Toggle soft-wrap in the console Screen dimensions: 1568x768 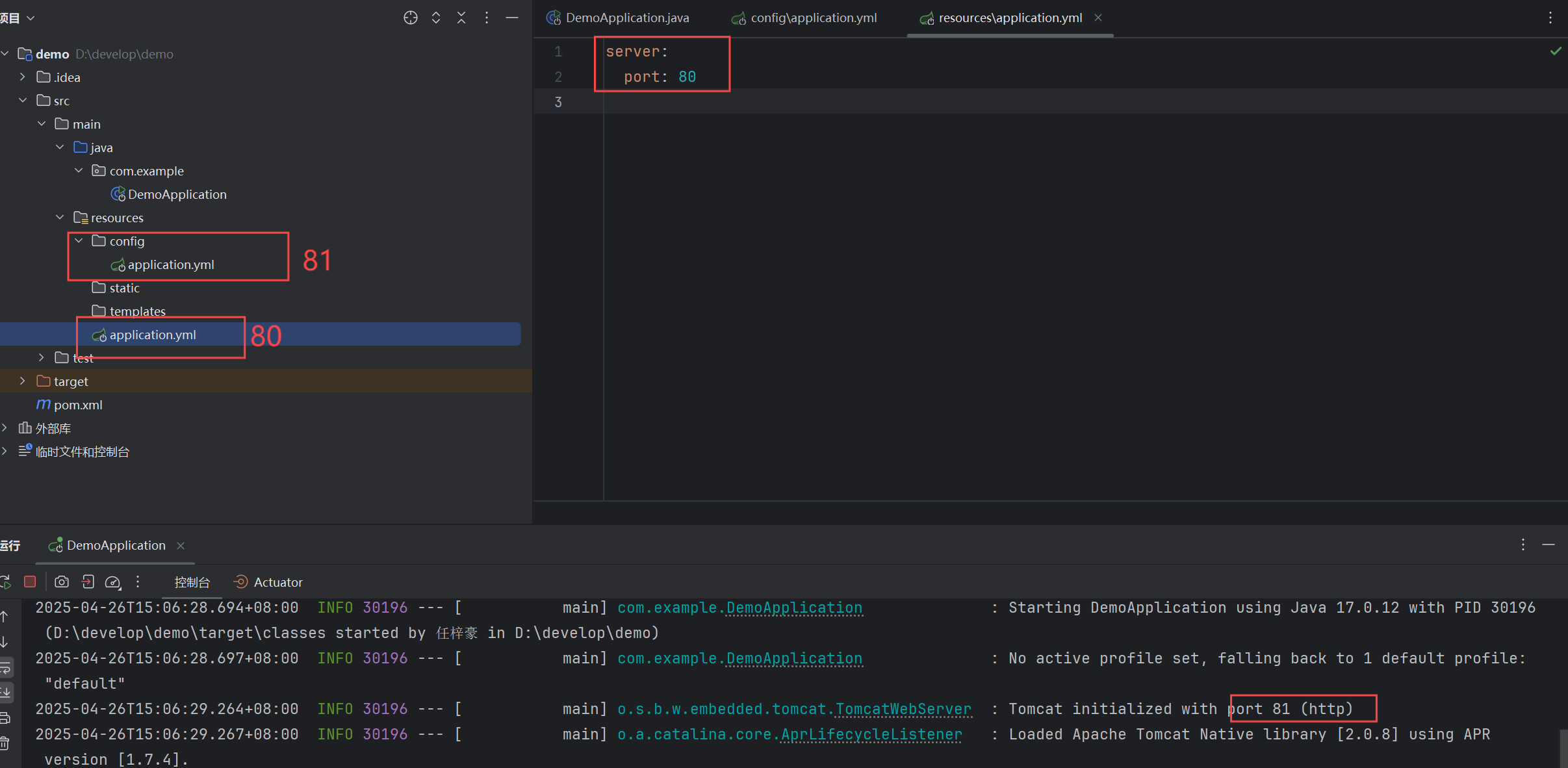[5, 667]
